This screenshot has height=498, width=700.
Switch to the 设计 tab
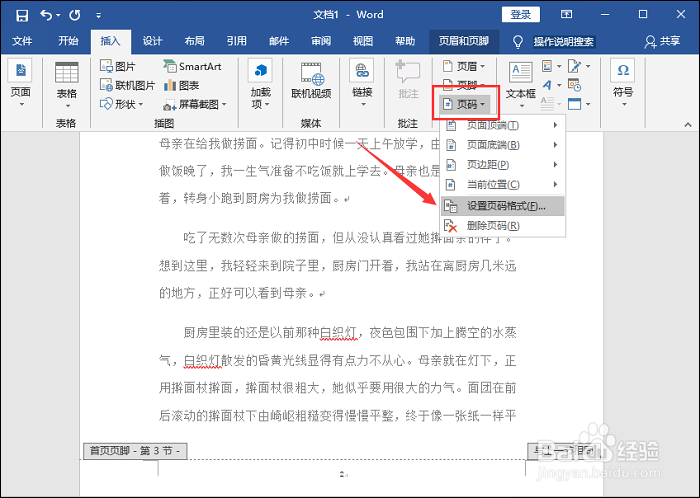point(152,41)
